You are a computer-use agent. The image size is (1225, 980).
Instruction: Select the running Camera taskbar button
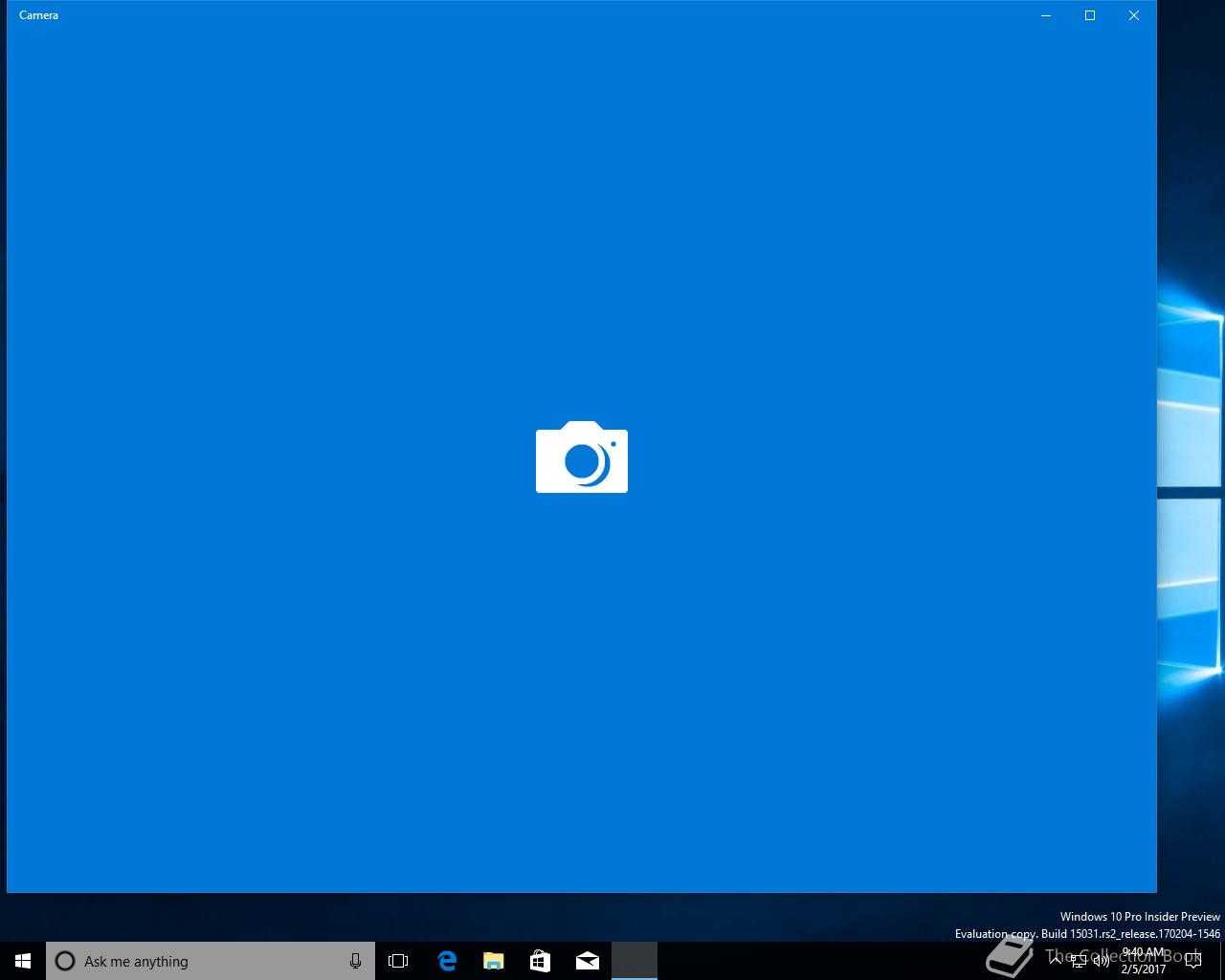pyautogui.click(x=635, y=961)
